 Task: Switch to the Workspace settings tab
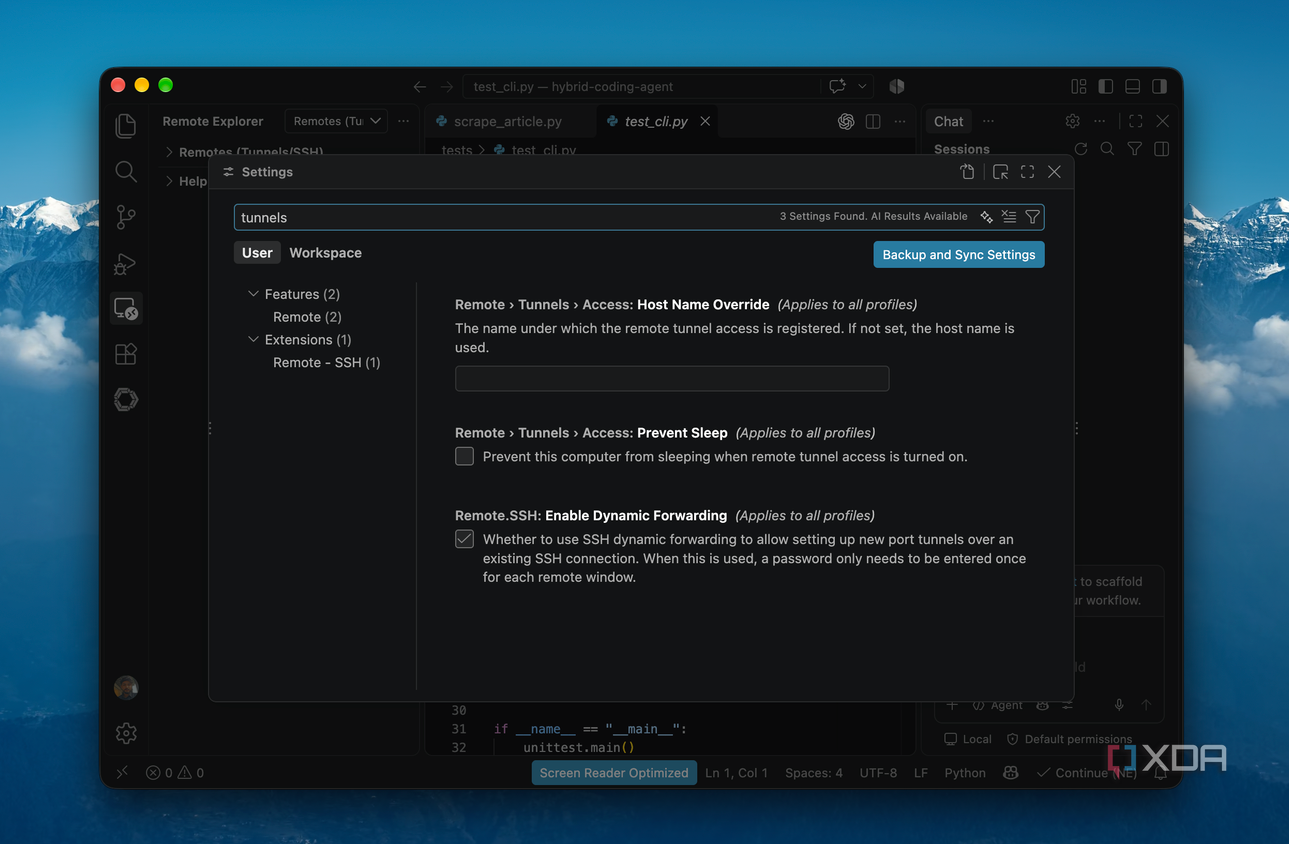(x=325, y=253)
